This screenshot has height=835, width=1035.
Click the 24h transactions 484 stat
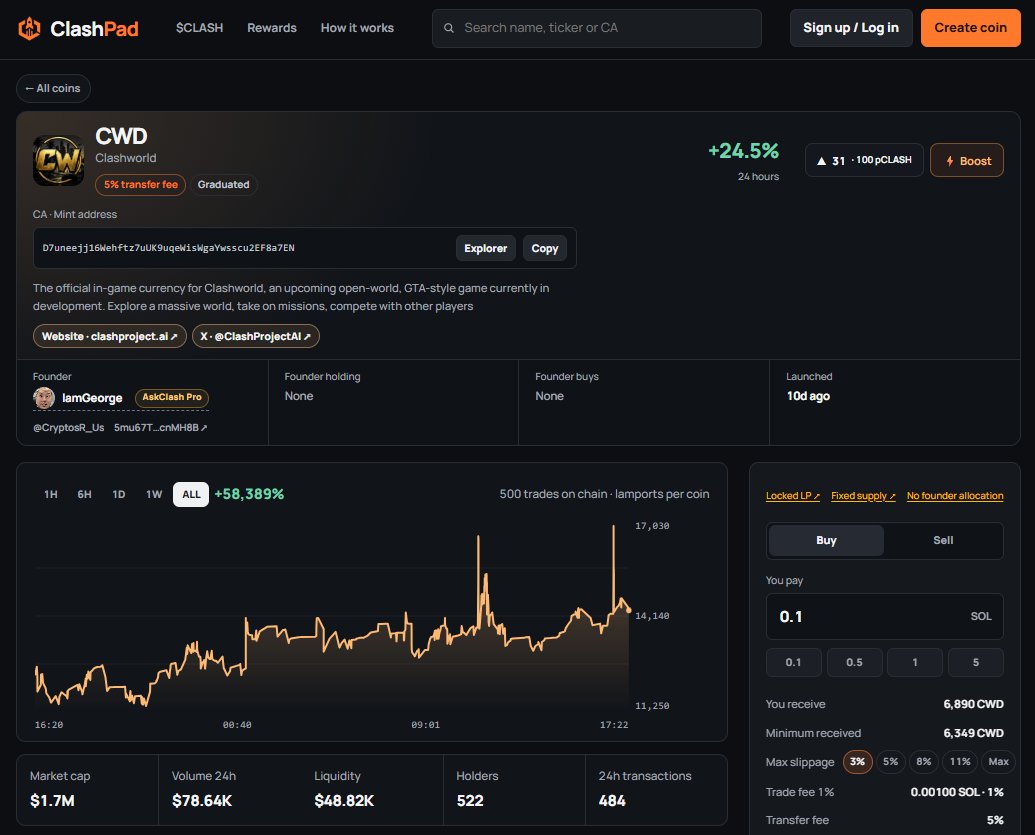(656, 789)
